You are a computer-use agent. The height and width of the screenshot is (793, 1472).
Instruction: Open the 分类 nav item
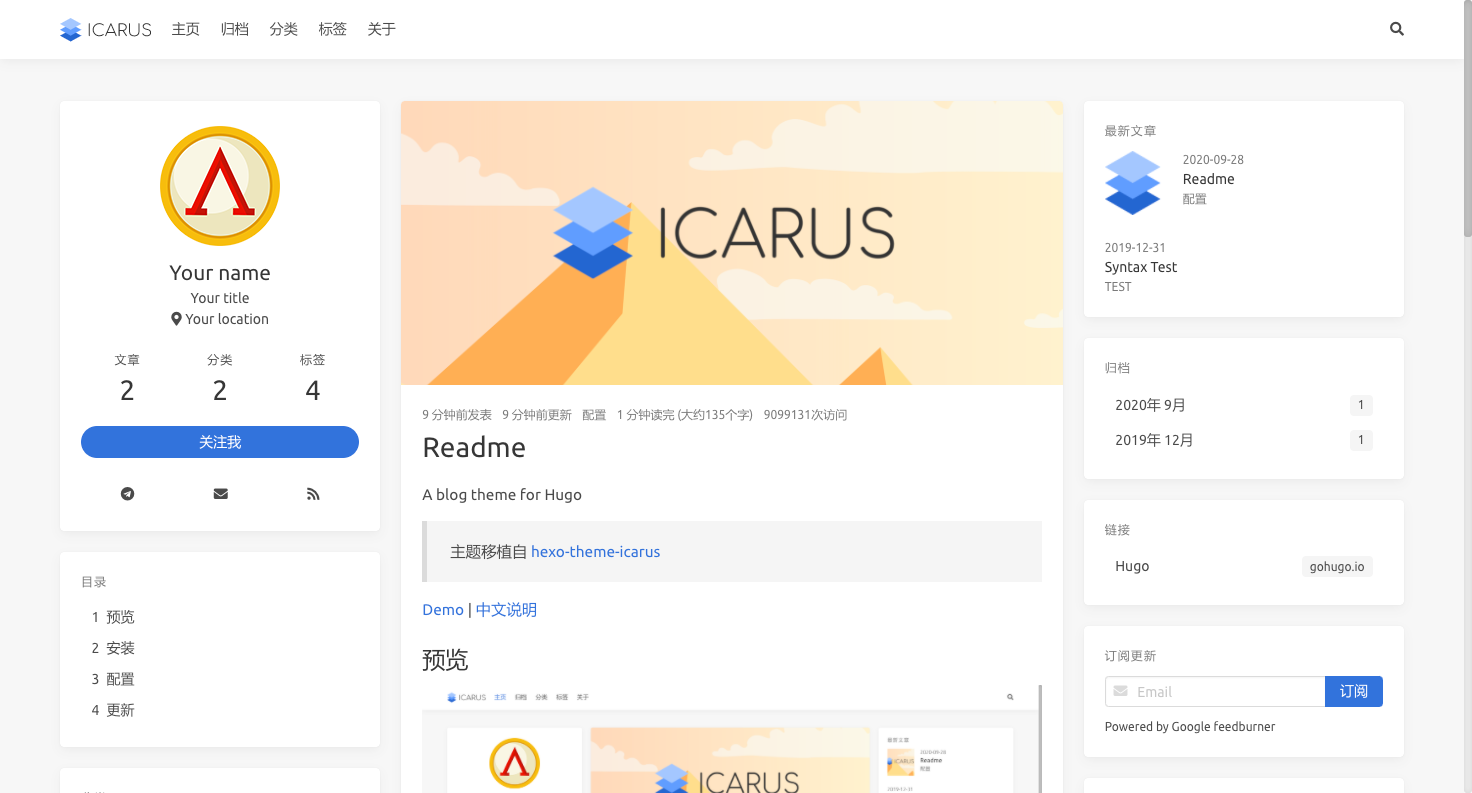pyautogui.click(x=284, y=30)
